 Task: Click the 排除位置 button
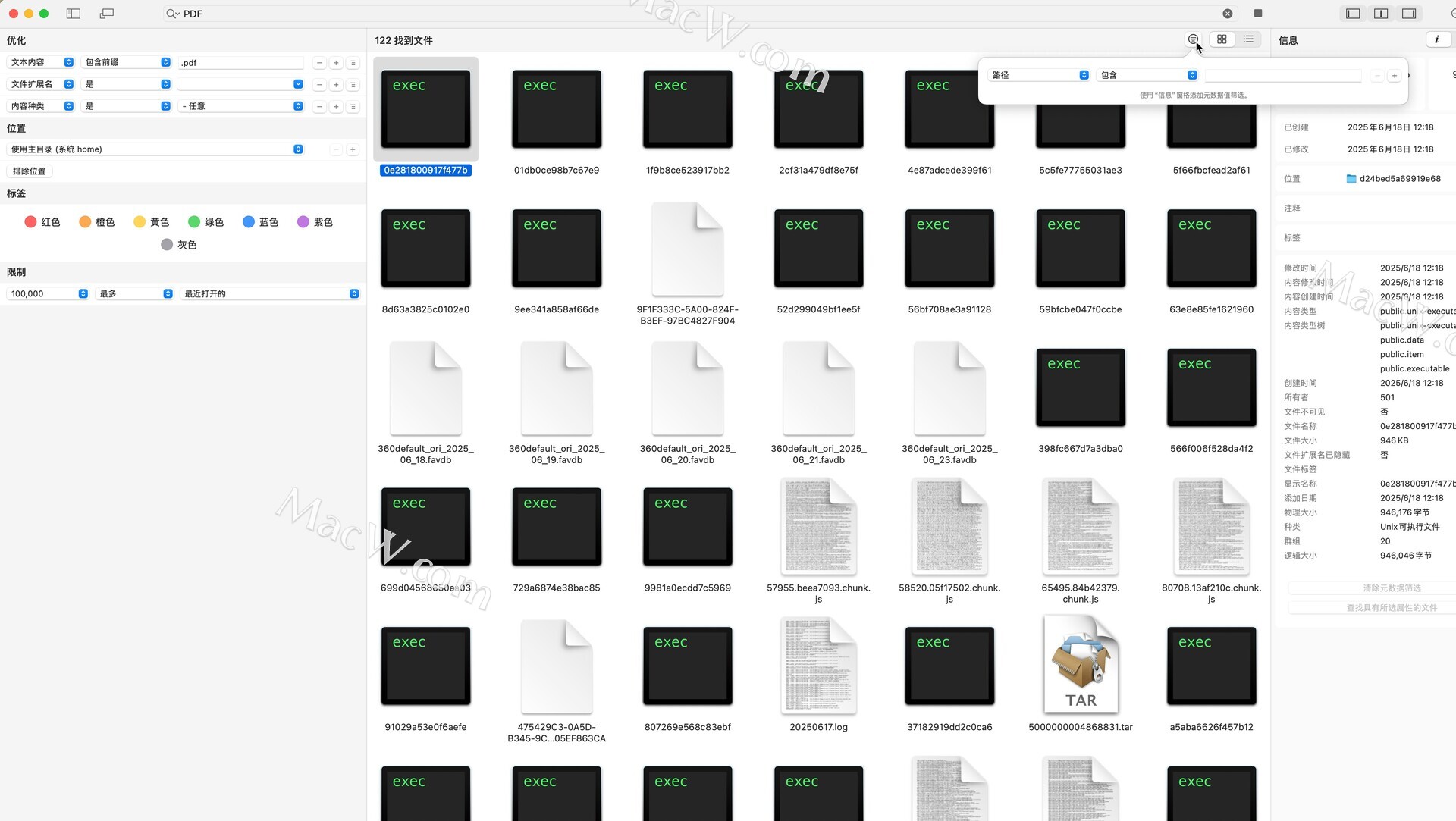[30, 171]
